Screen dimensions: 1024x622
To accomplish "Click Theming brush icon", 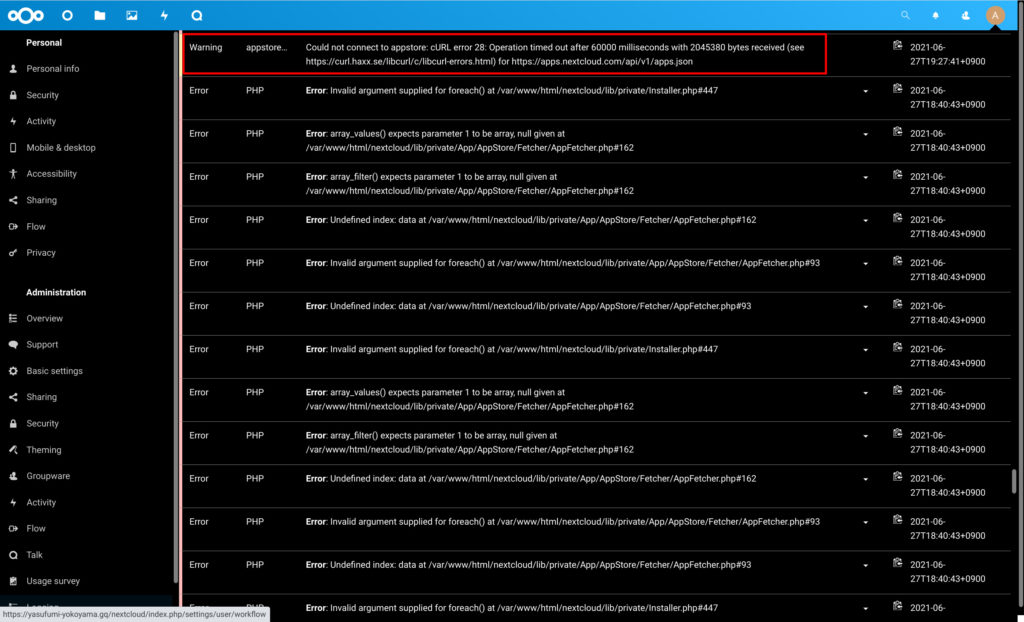I will coord(13,450).
